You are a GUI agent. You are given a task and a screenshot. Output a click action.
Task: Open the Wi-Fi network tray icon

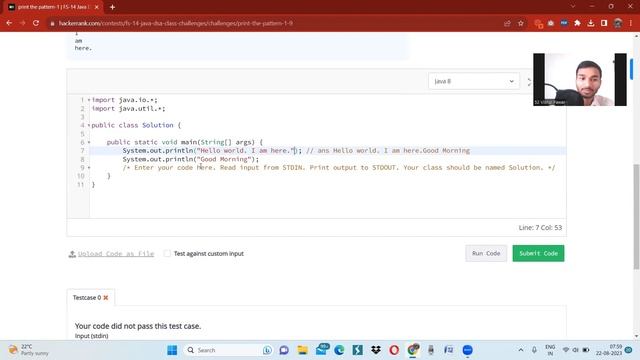click(566, 350)
